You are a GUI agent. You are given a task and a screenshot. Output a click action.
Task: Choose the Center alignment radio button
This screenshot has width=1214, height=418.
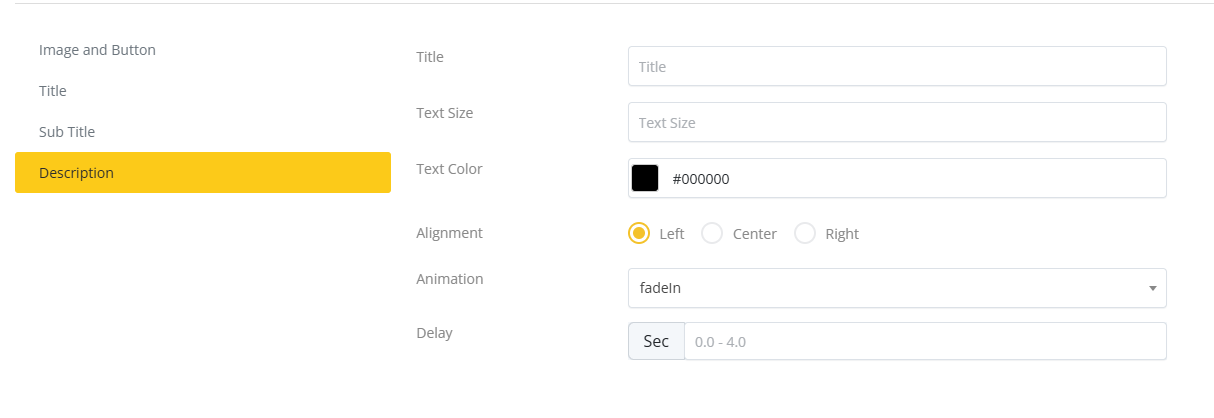pyautogui.click(x=712, y=234)
